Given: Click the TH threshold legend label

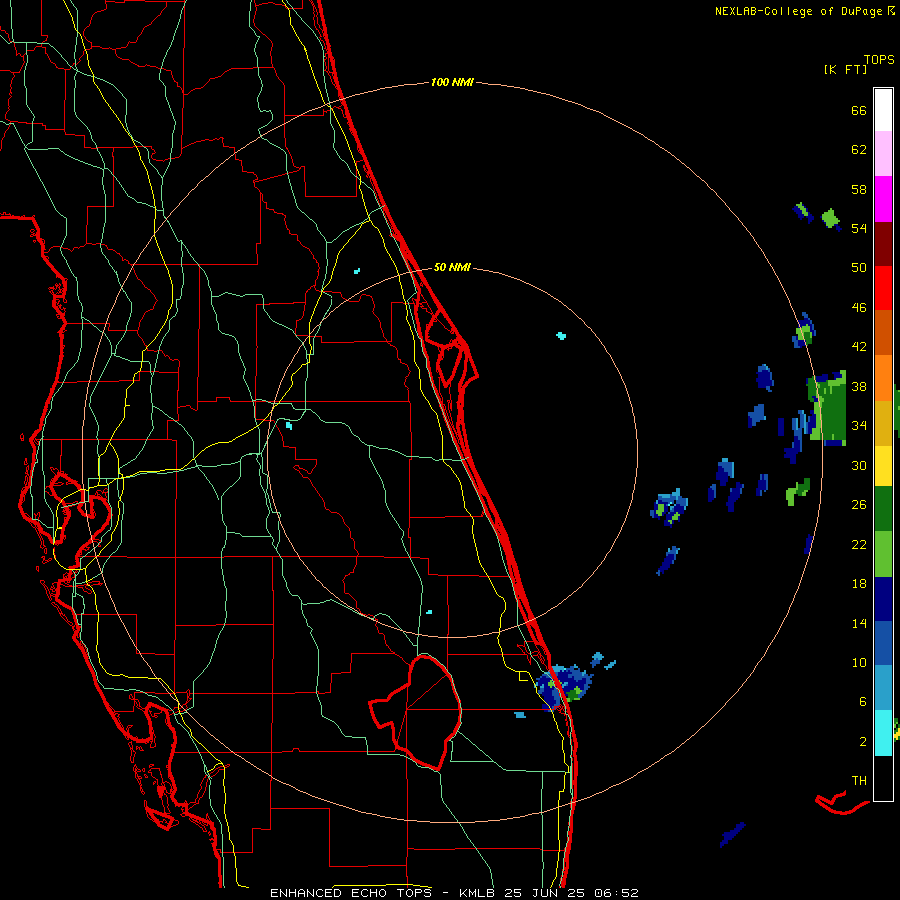Looking at the screenshot, I should point(859,780).
